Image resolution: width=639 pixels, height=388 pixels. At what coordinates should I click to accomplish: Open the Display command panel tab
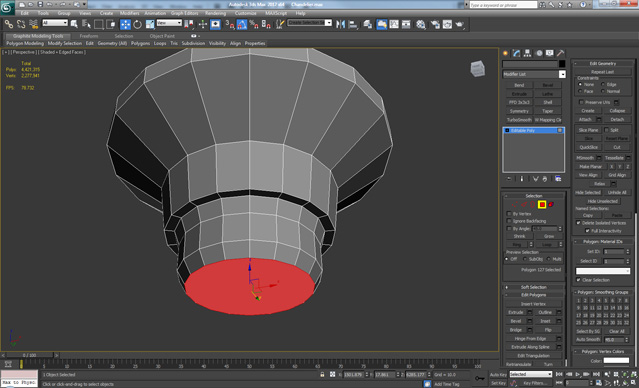(550, 53)
